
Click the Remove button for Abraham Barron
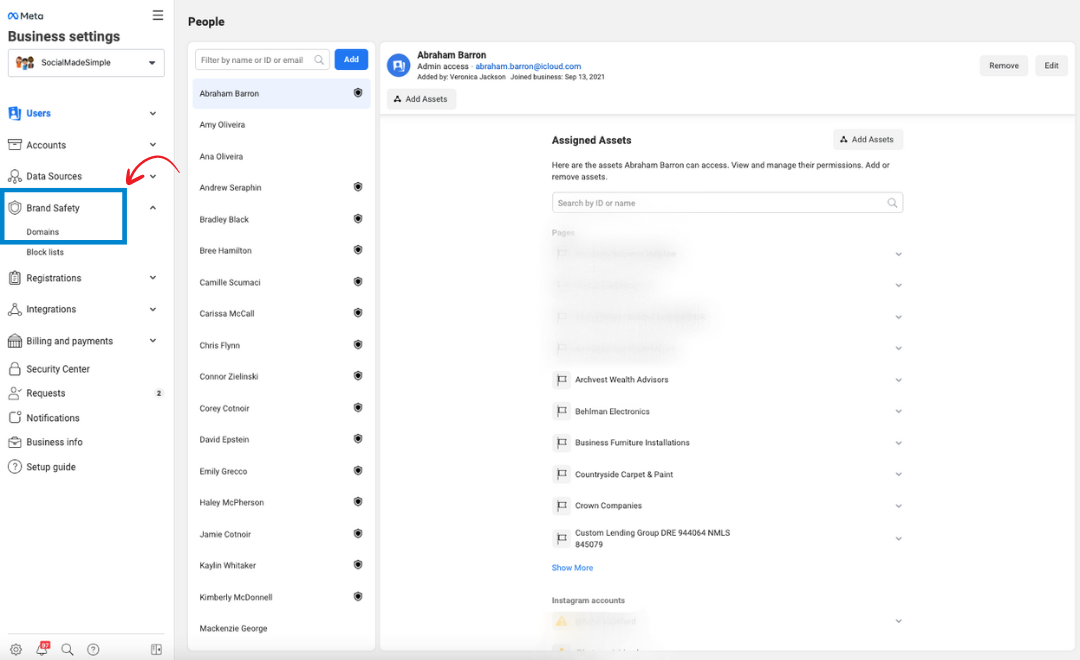[x=1004, y=65]
